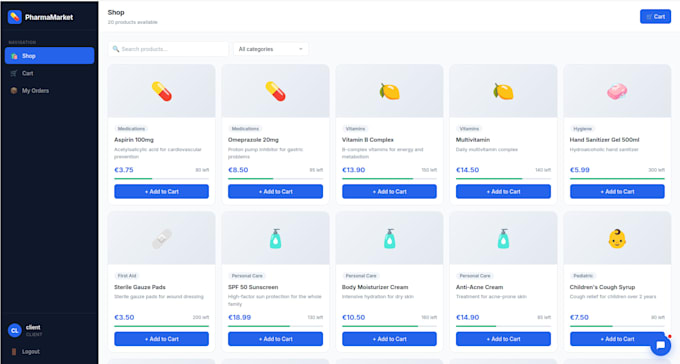
Task: Expand the All categories dropdown
Action: point(271,49)
